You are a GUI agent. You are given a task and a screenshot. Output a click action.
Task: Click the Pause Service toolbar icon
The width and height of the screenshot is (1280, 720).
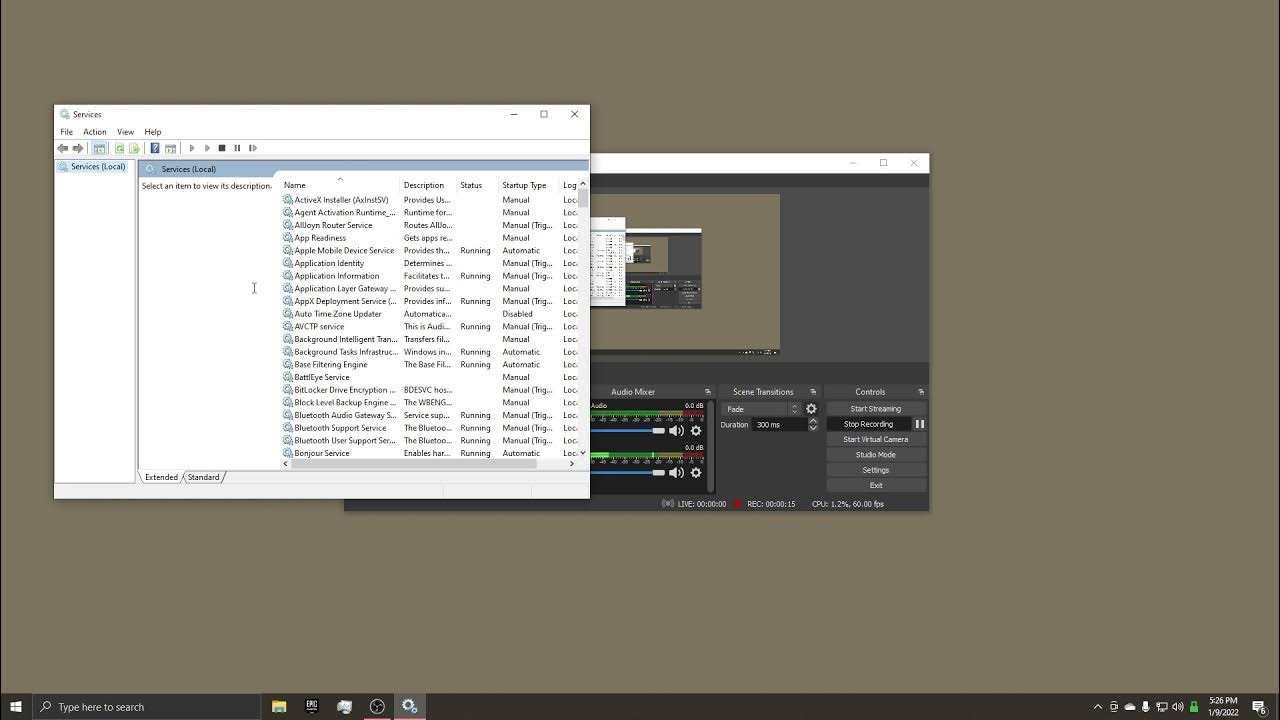pyautogui.click(x=237, y=148)
